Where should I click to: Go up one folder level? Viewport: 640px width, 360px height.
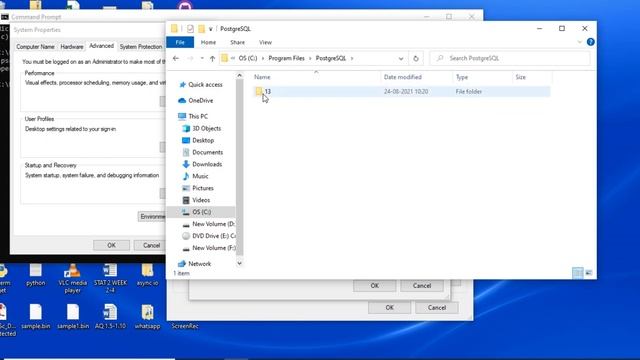(212, 58)
